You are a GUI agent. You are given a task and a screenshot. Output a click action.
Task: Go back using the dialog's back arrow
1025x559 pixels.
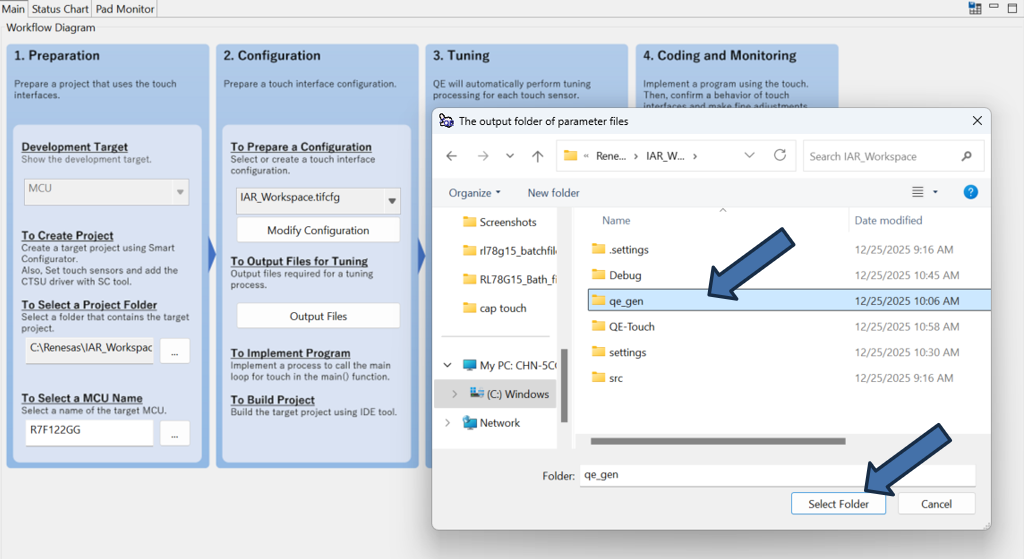pyautogui.click(x=452, y=156)
